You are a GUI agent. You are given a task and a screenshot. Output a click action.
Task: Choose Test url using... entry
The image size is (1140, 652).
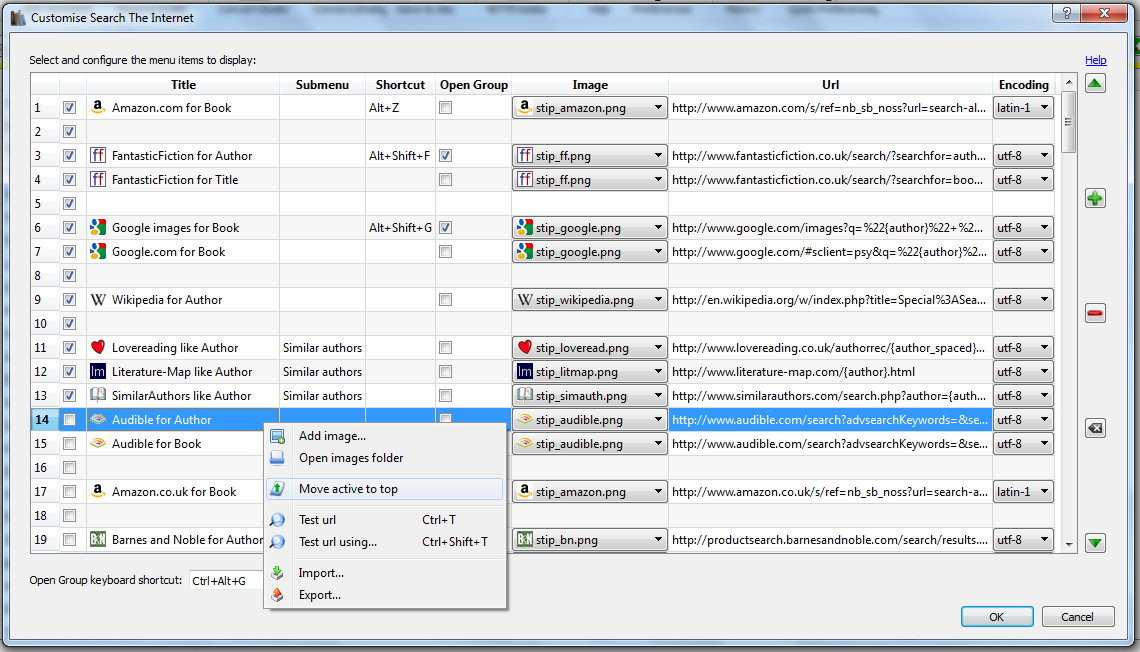[x=385, y=542]
